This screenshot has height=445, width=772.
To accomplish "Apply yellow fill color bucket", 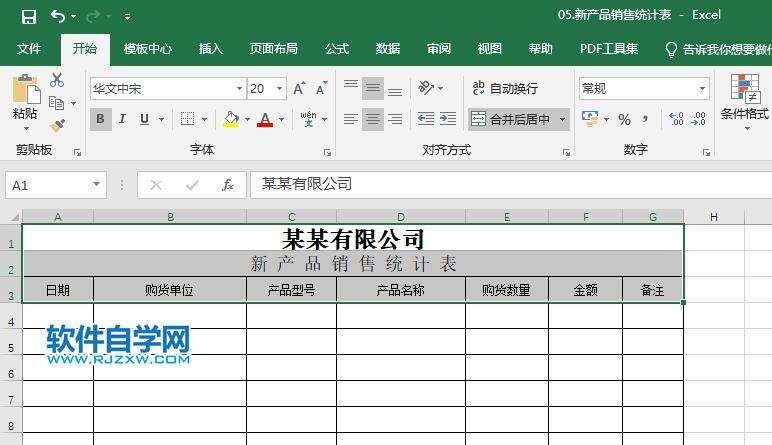I will [231, 119].
